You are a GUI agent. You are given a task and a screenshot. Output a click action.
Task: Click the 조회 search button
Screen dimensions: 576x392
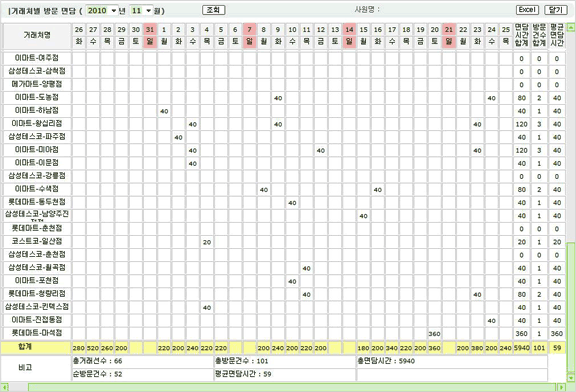(213, 10)
